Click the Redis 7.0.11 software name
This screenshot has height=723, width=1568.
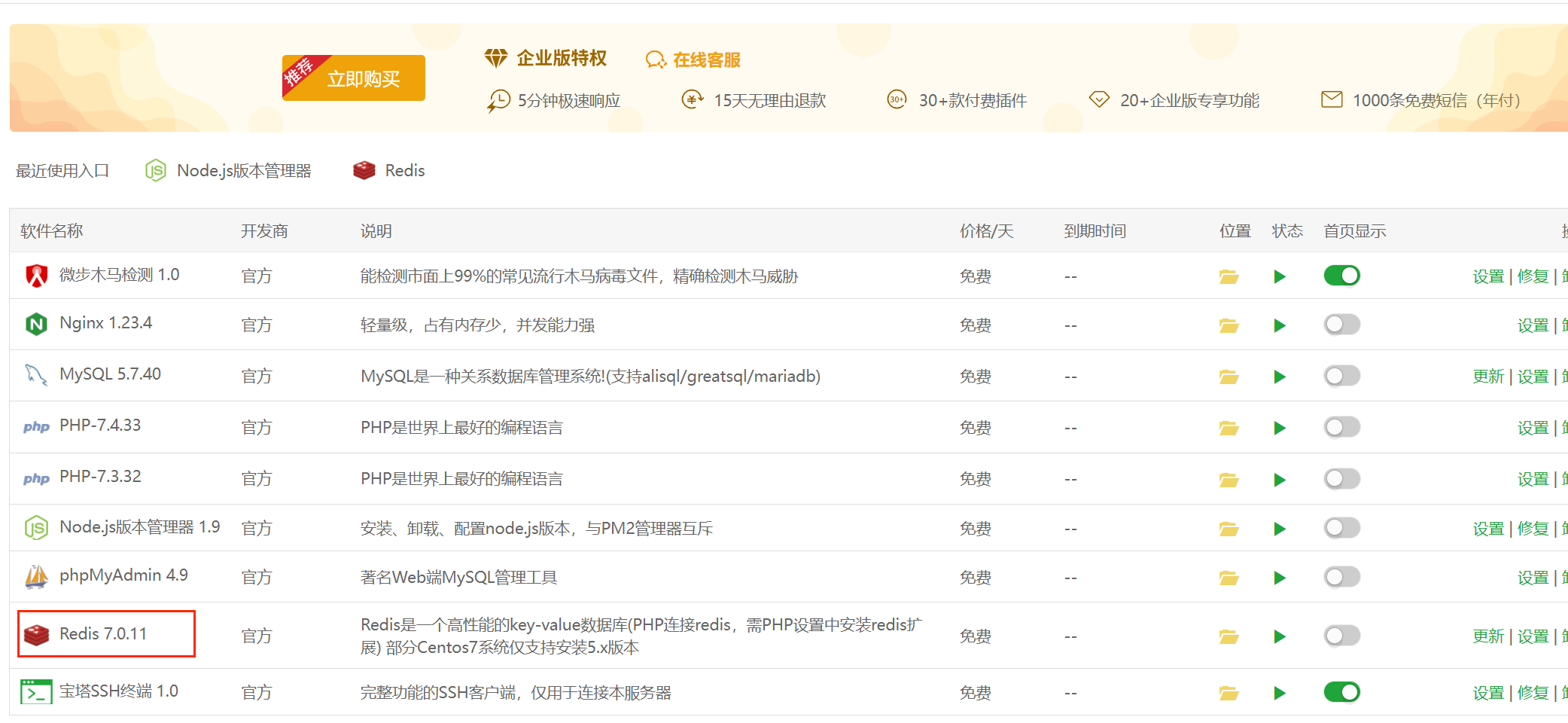pyautogui.click(x=103, y=633)
